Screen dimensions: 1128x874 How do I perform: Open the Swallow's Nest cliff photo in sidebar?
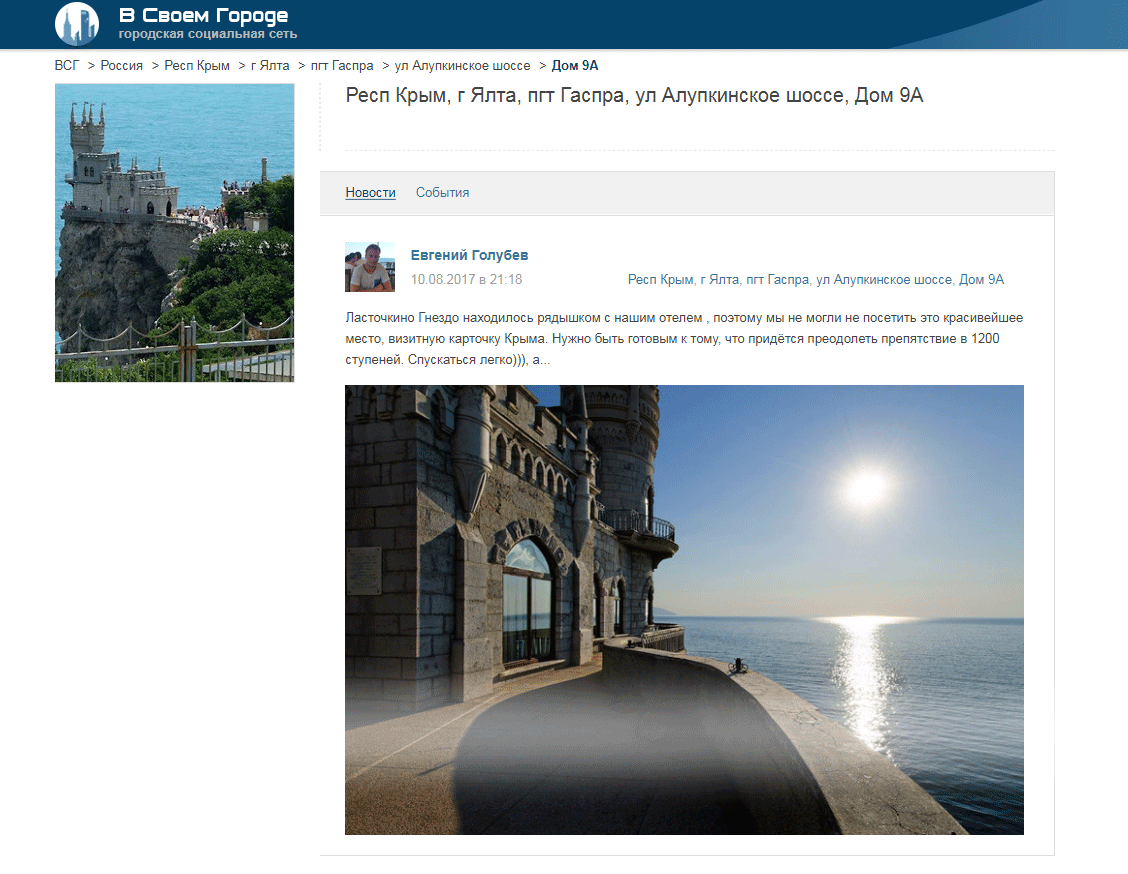pyautogui.click(x=174, y=232)
